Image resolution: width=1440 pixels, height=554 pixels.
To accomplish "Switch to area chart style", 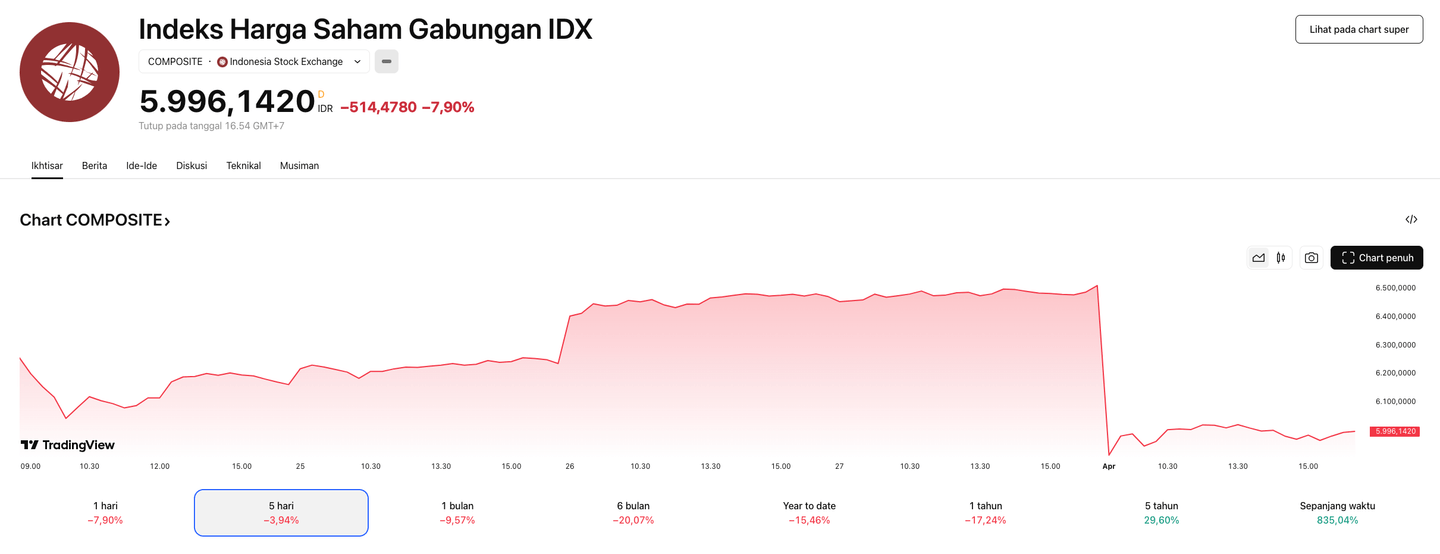I will tap(1258, 258).
